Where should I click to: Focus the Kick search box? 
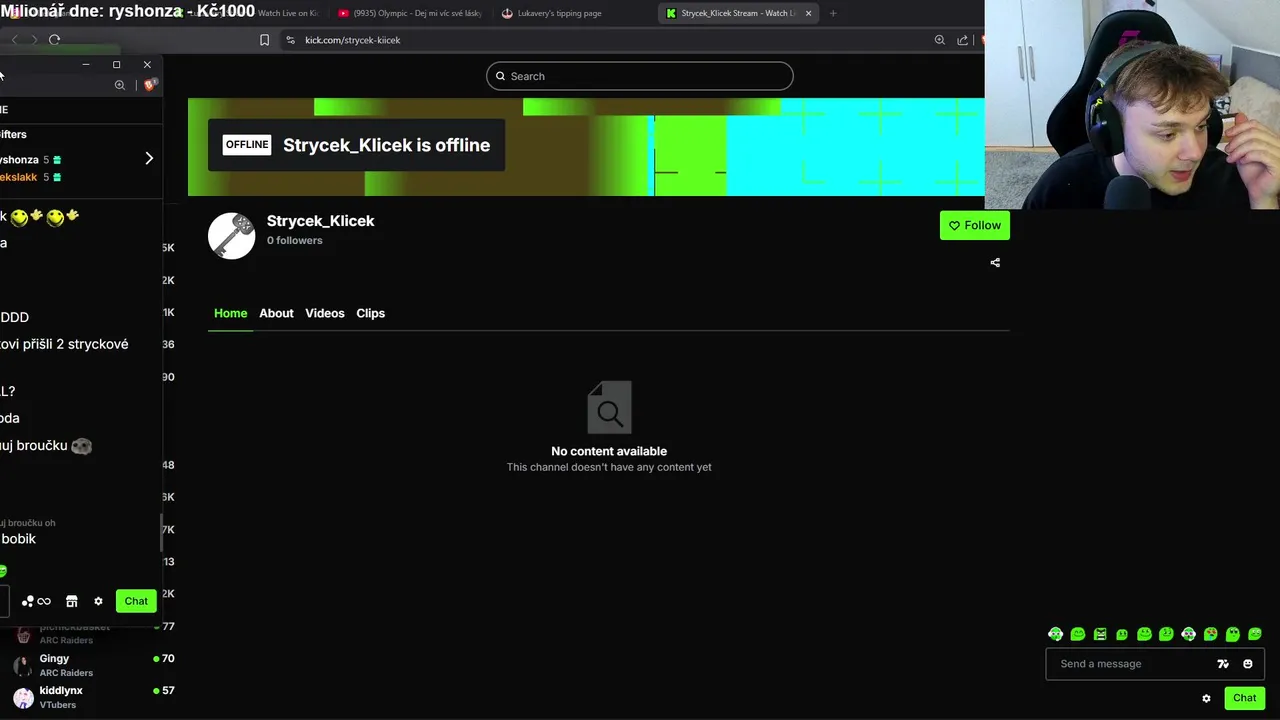point(640,76)
